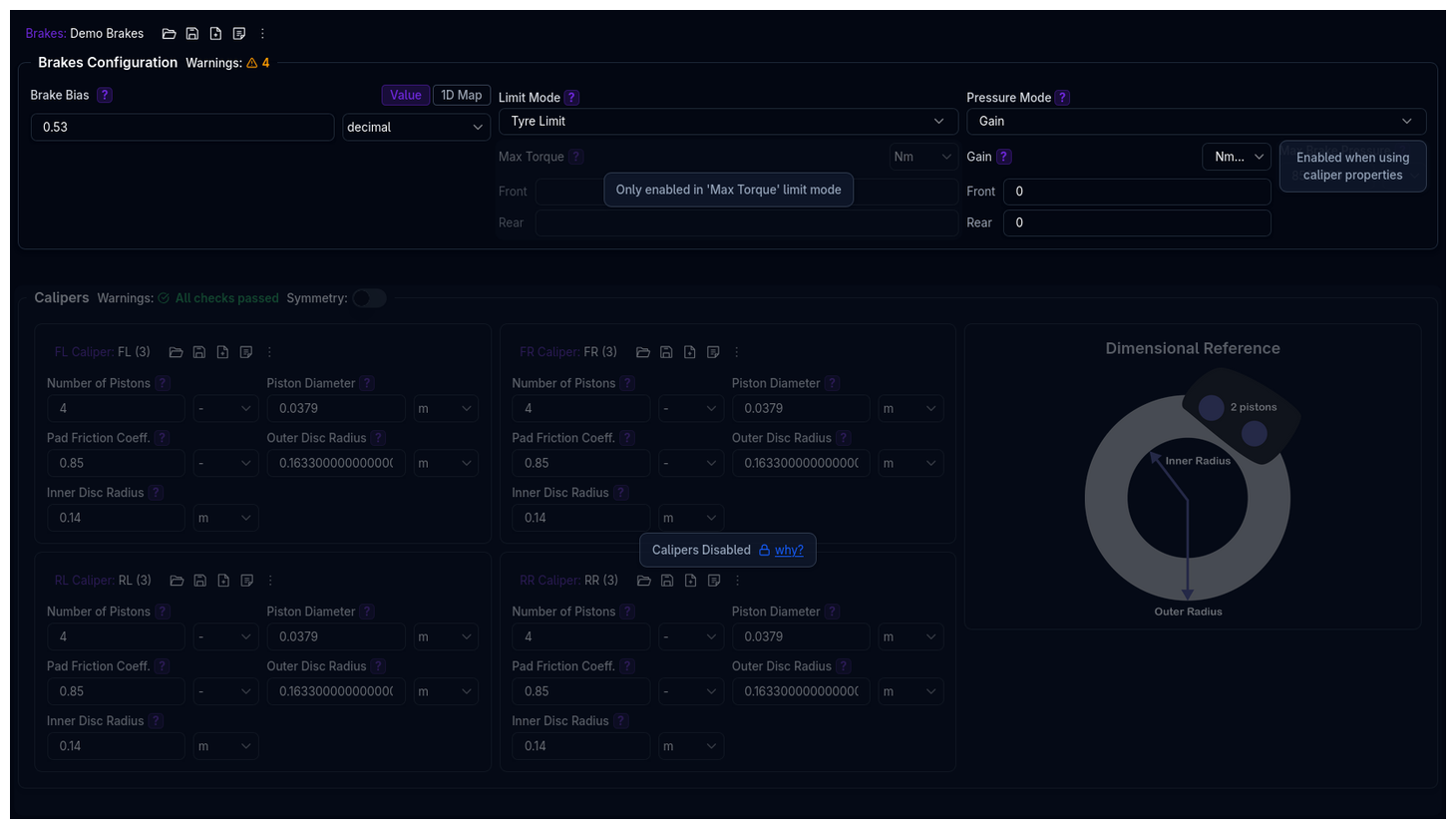The image size is (1456, 829).
Task: Toggle the Calipers Symmetry switch
Action: 369,298
